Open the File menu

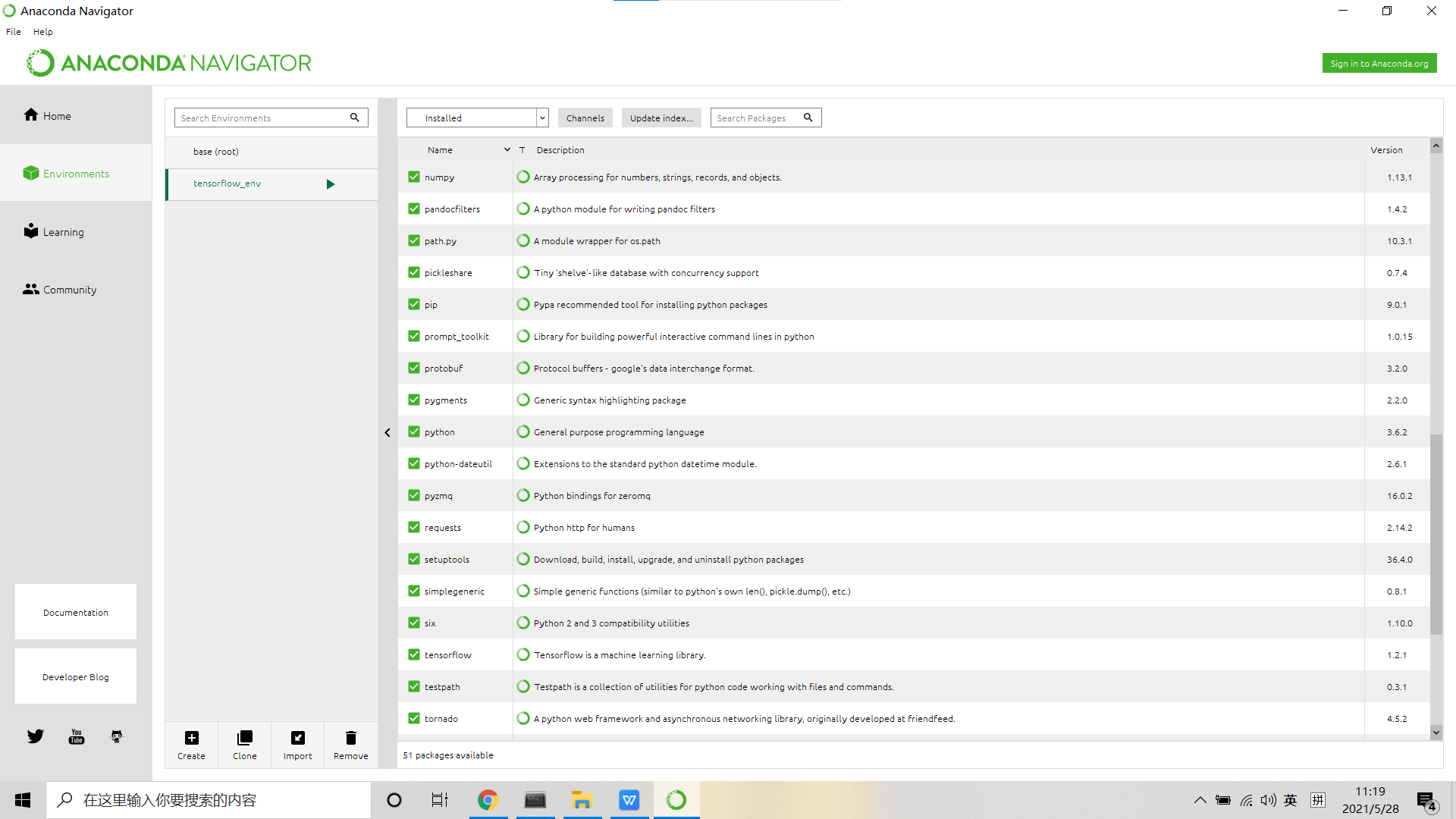14,32
